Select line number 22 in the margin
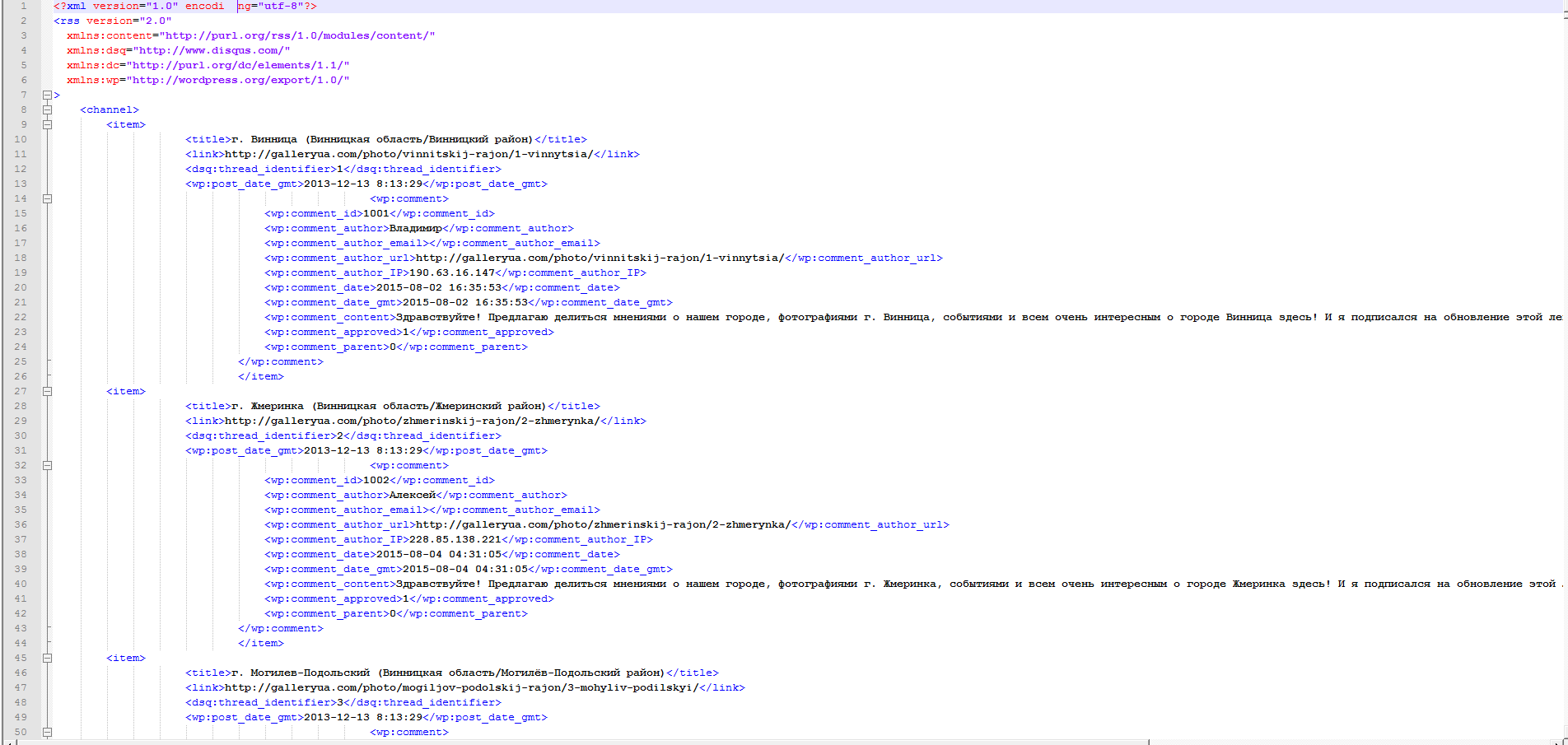 [x=21, y=317]
